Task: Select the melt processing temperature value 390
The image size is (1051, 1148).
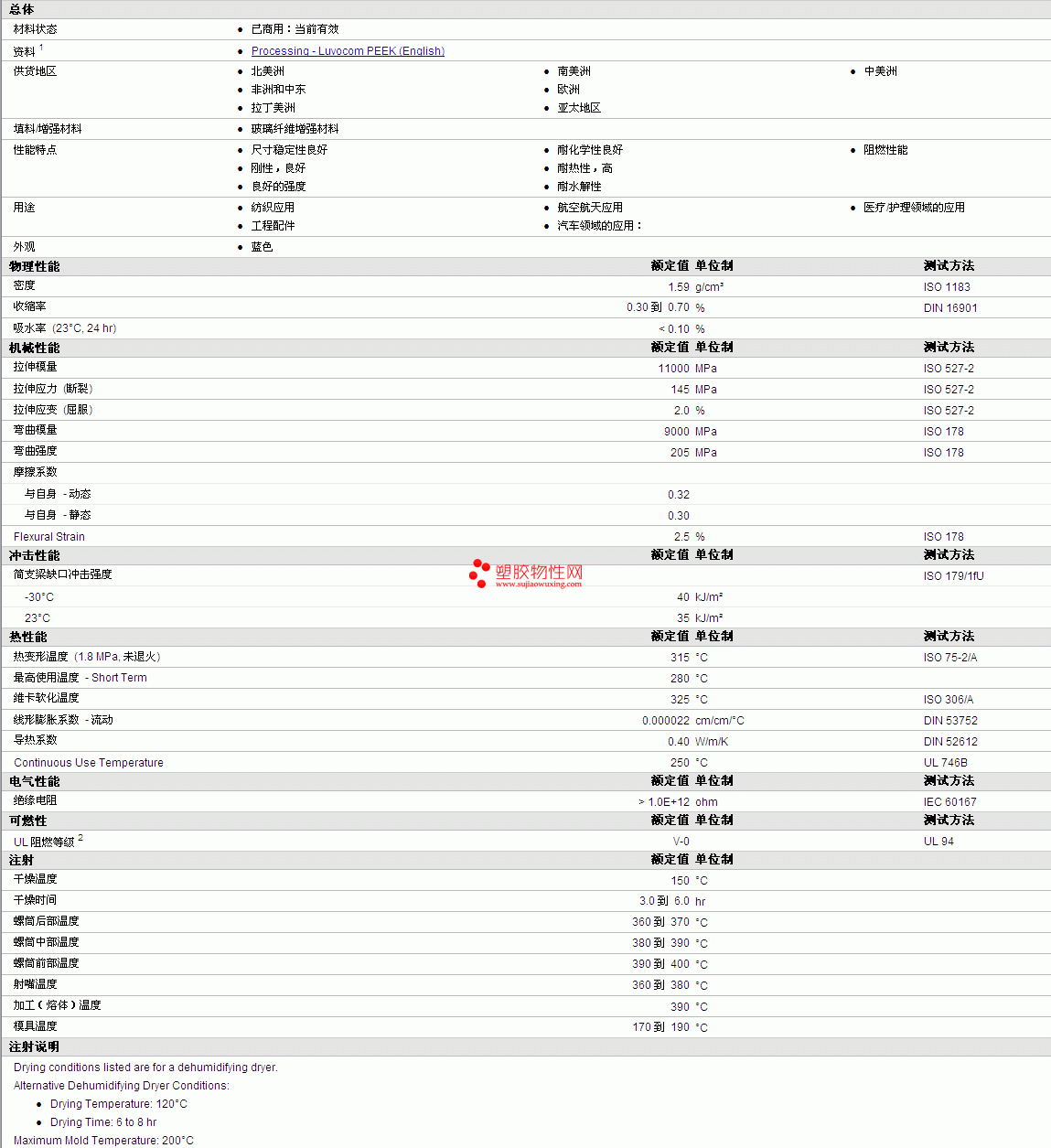Action: click(x=680, y=1007)
